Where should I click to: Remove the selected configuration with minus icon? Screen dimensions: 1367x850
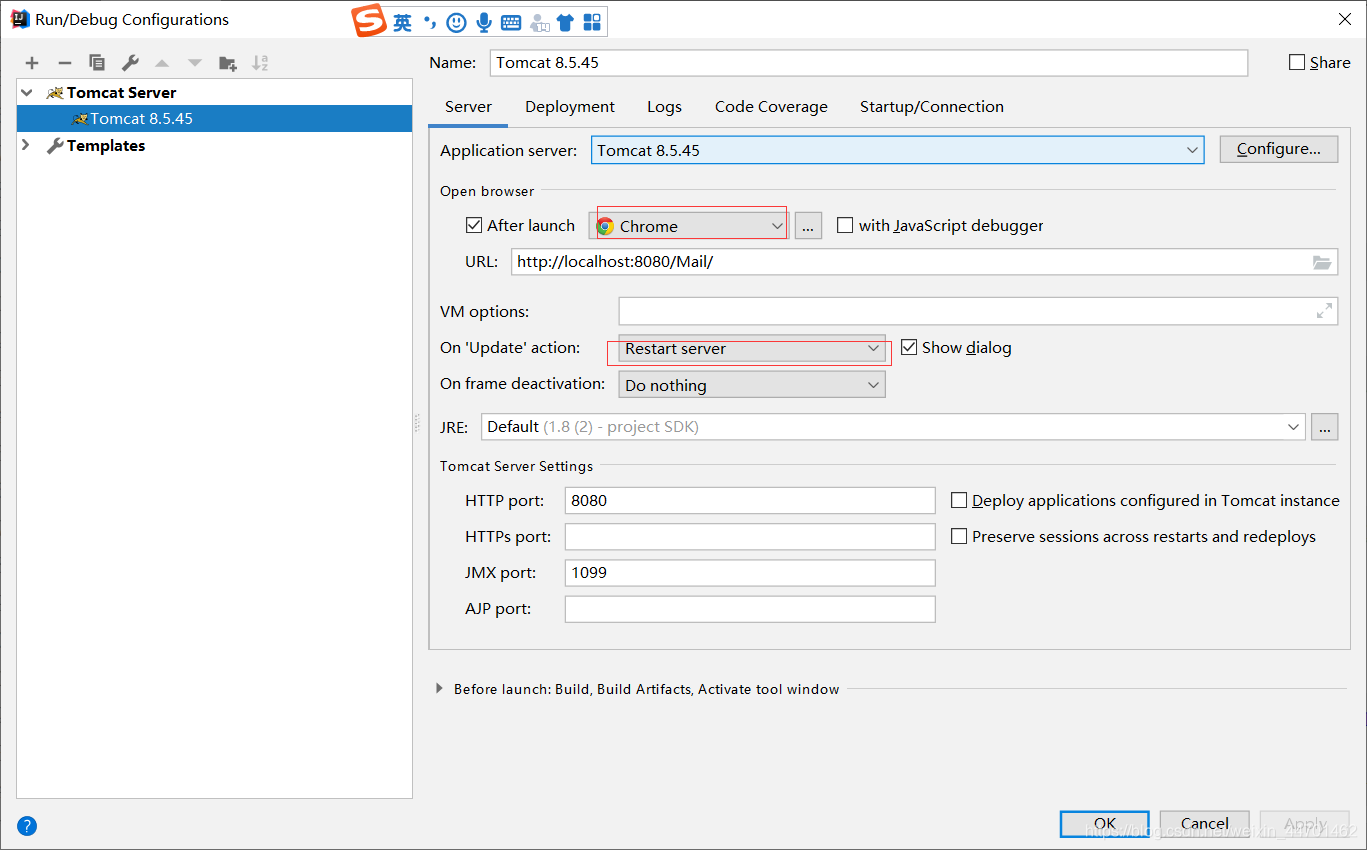tap(65, 63)
